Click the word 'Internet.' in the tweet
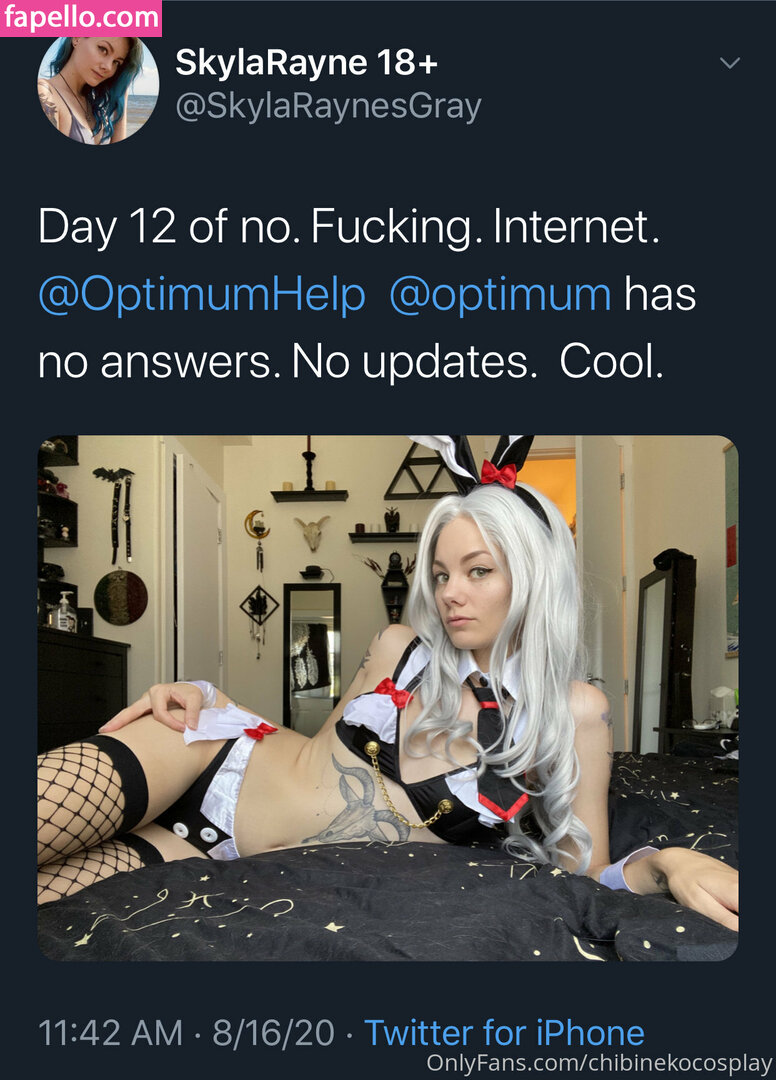Screen dimensions: 776x1080 [576, 227]
